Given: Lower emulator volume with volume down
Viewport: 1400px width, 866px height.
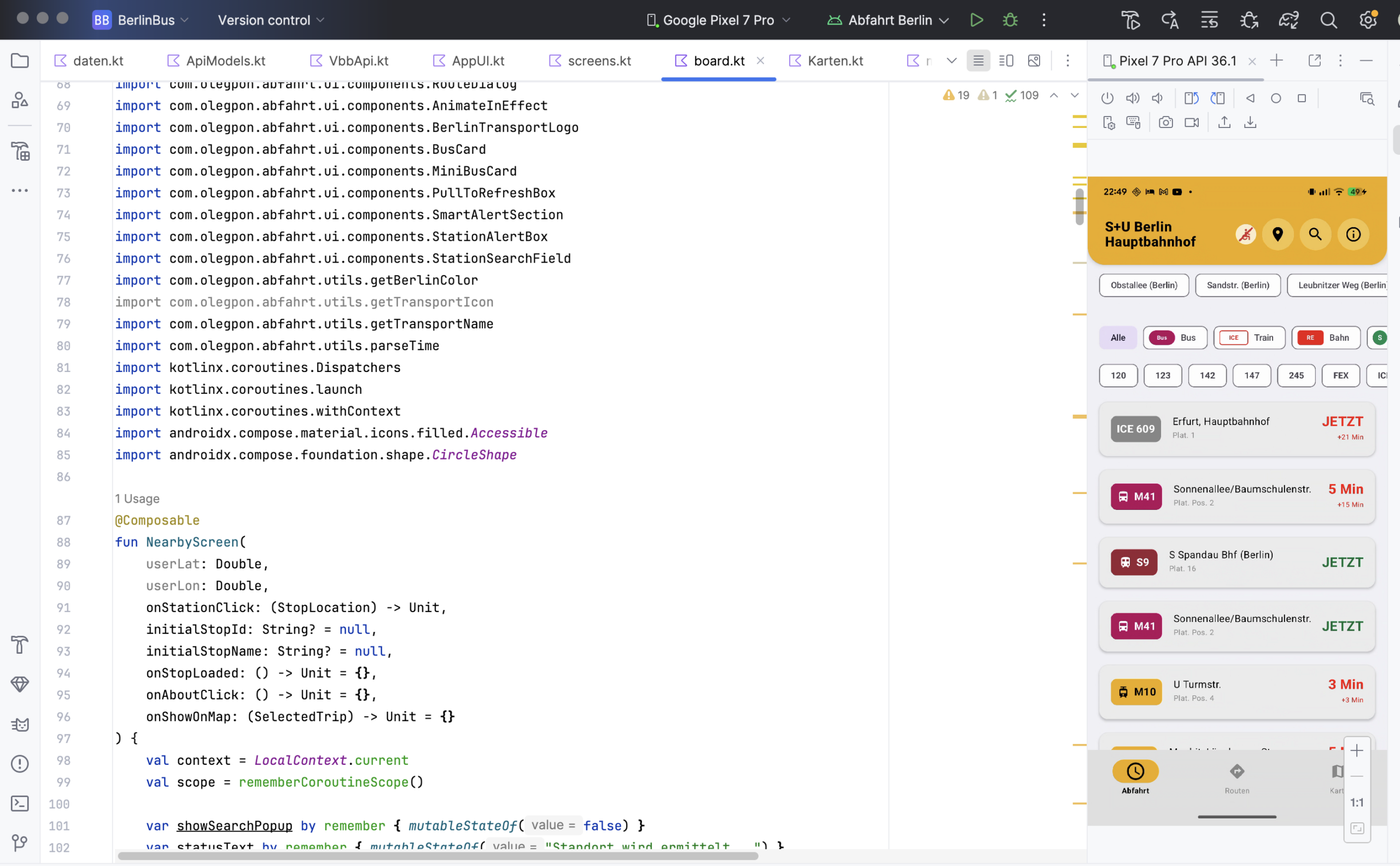Looking at the screenshot, I should click(x=1157, y=98).
